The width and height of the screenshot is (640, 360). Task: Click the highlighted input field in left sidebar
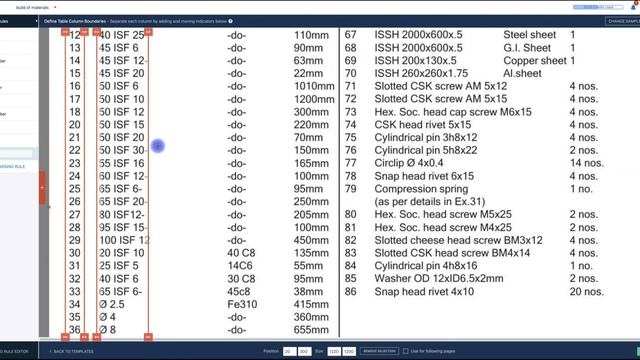tap(16, 154)
